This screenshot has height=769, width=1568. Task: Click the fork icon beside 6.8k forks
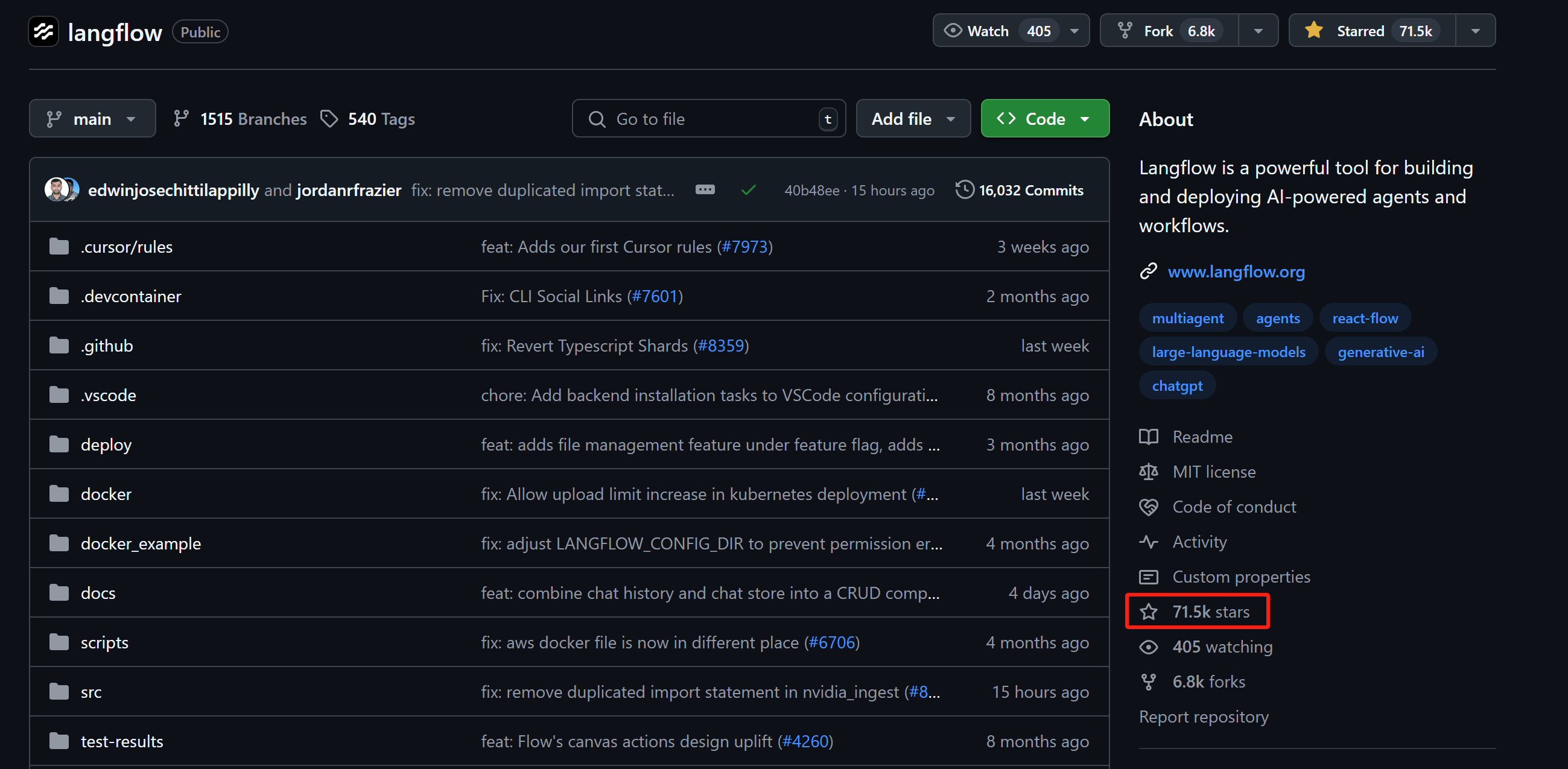(x=1149, y=682)
